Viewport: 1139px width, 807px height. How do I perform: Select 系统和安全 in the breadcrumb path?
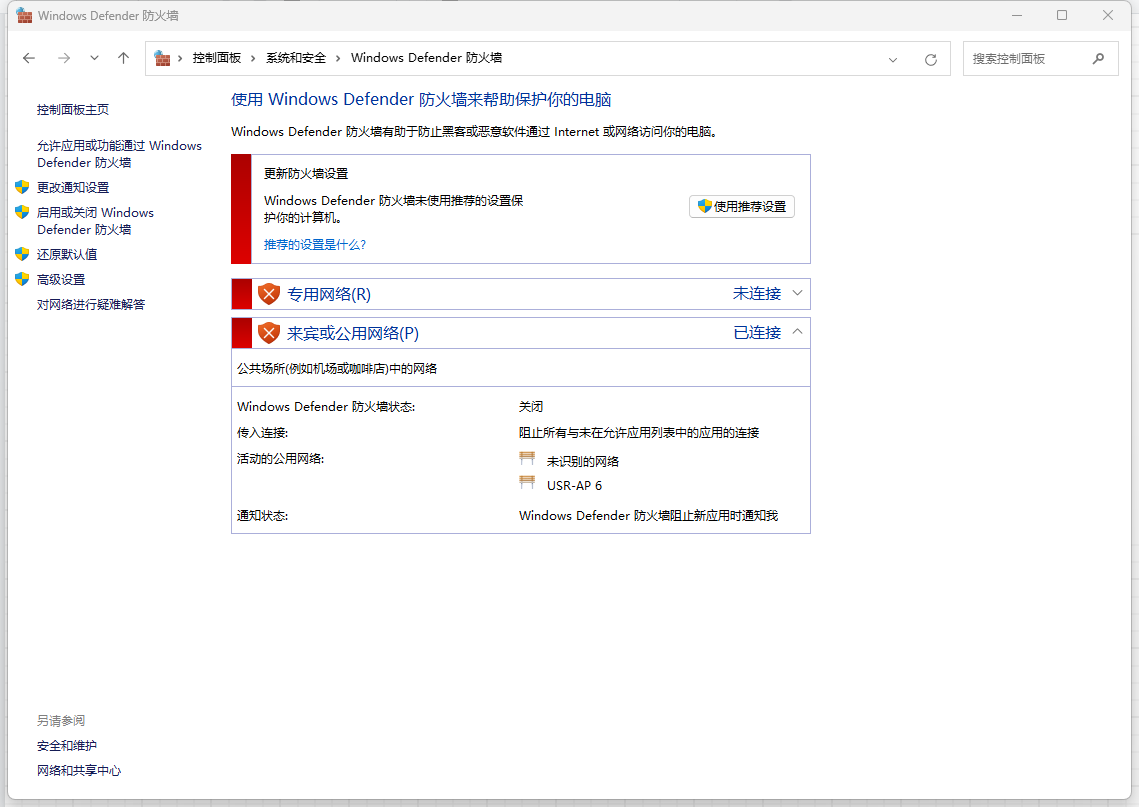(x=296, y=58)
